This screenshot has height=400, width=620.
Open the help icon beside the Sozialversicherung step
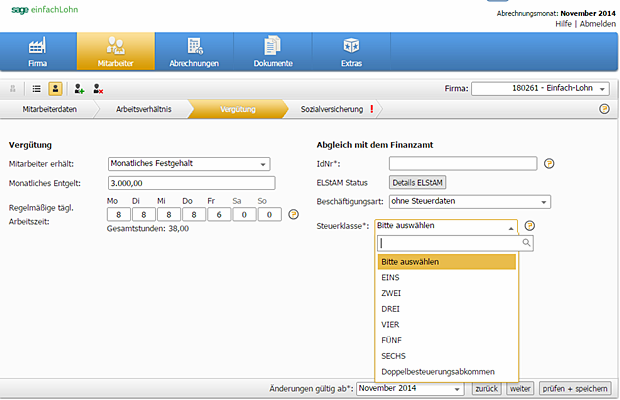tap(604, 109)
